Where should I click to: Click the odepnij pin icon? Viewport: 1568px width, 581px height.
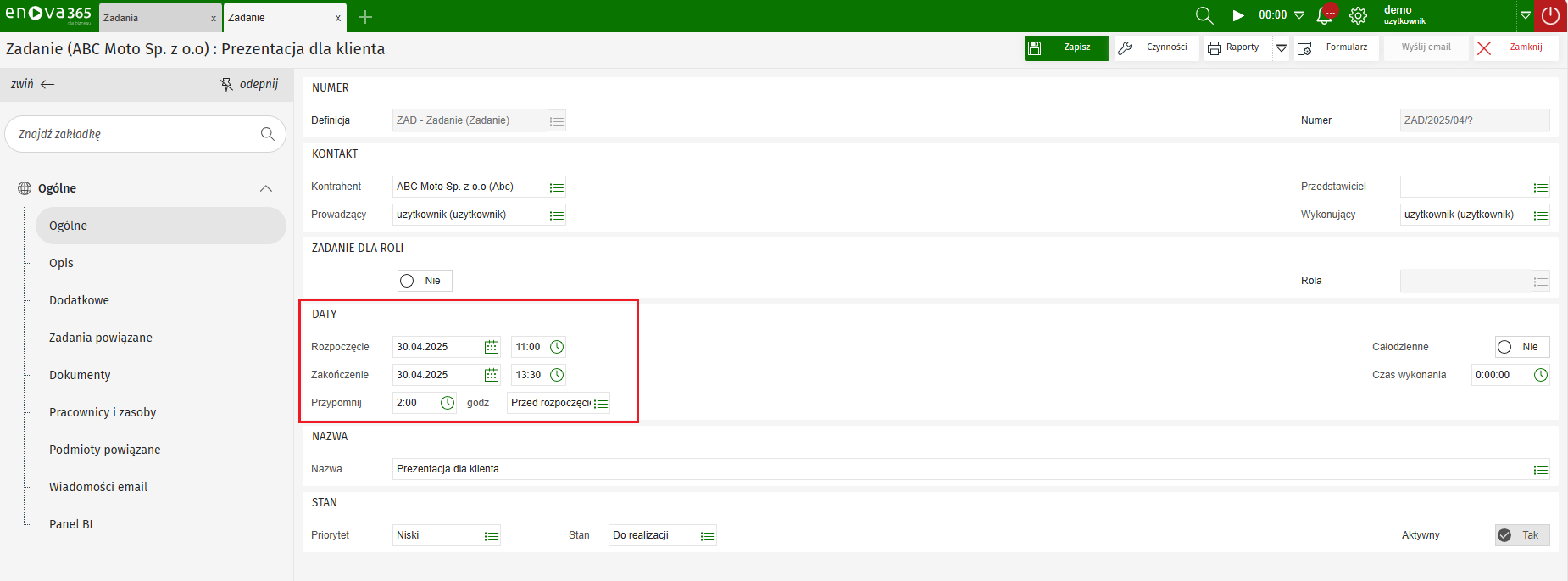[226, 84]
